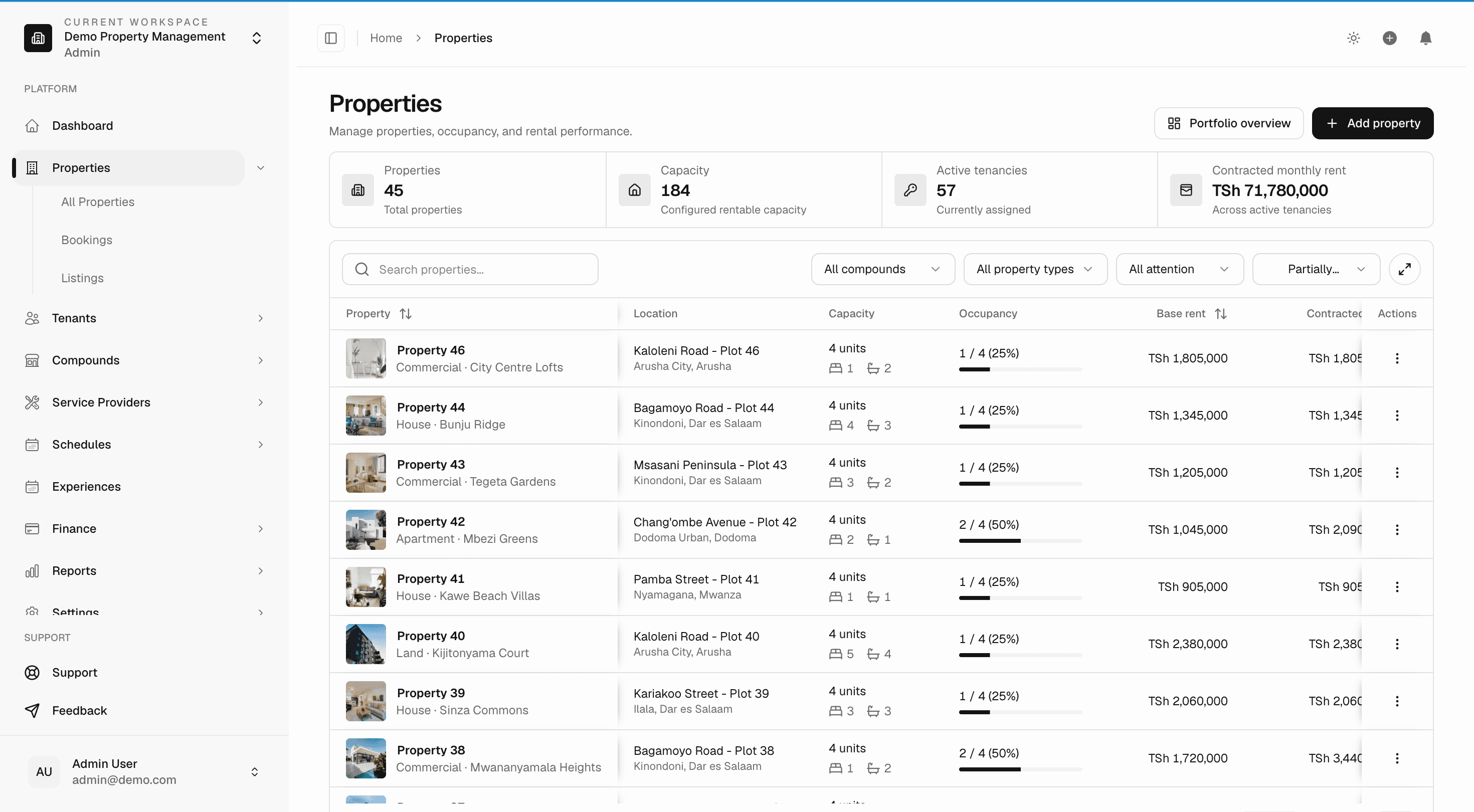Go to Home breadcrumb link
This screenshot has width=1474, height=812.
click(x=386, y=38)
